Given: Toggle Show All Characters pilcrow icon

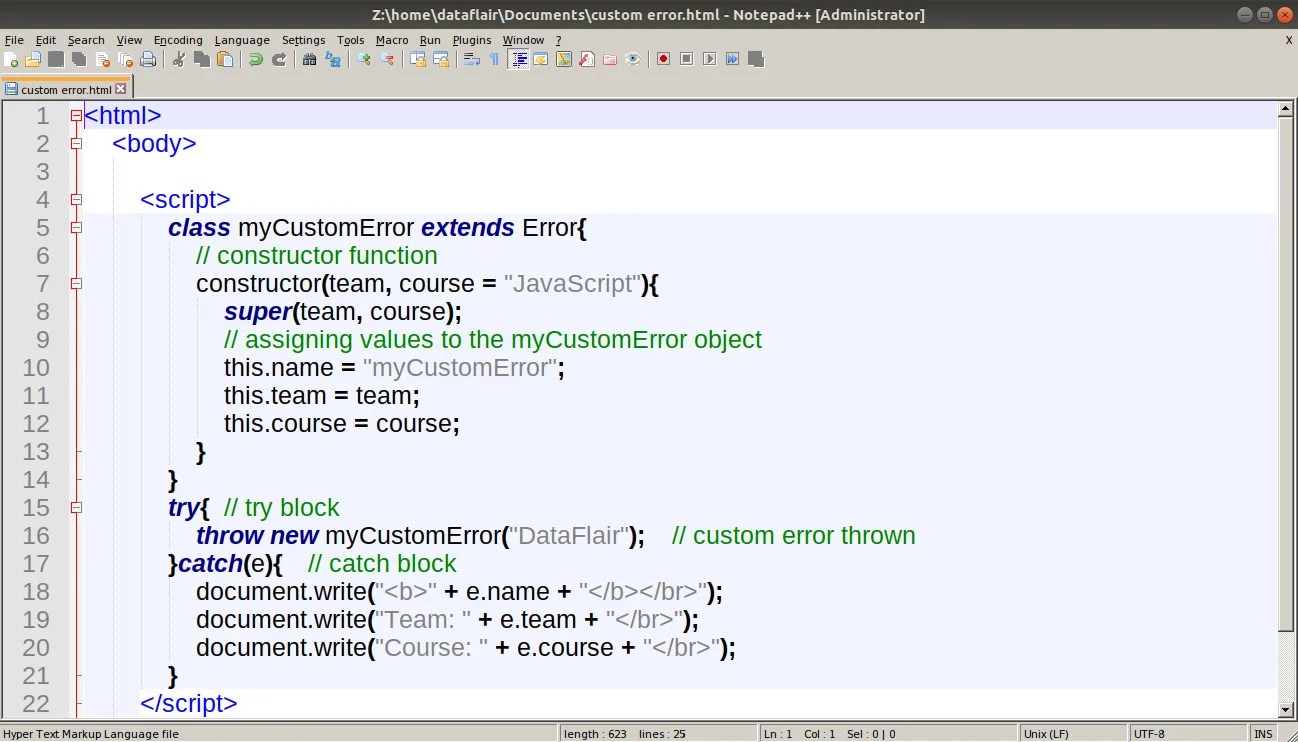Looking at the screenshot, I should 494,59.
